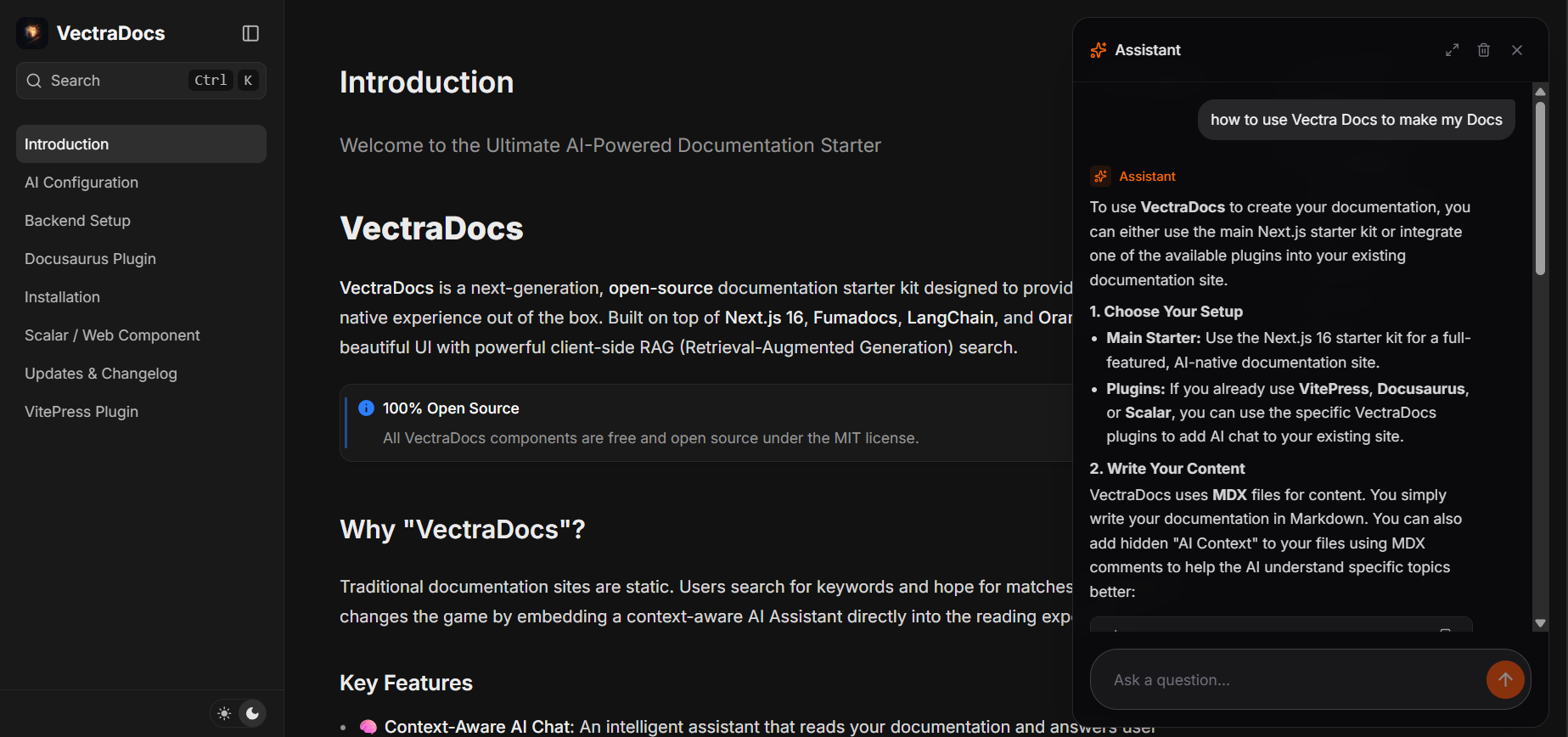
Task: Click the brain emoji icon beside Context-Aware AI Chat
Action: tap(368, 727)
